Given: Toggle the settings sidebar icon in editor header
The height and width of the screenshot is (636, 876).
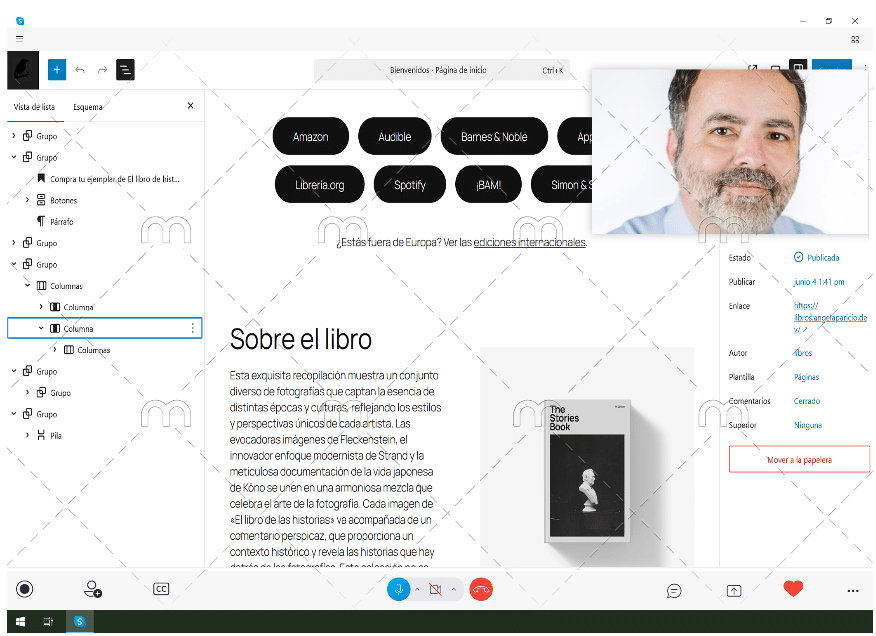Looking at the screenshot, I should click(x=798, y=68).
